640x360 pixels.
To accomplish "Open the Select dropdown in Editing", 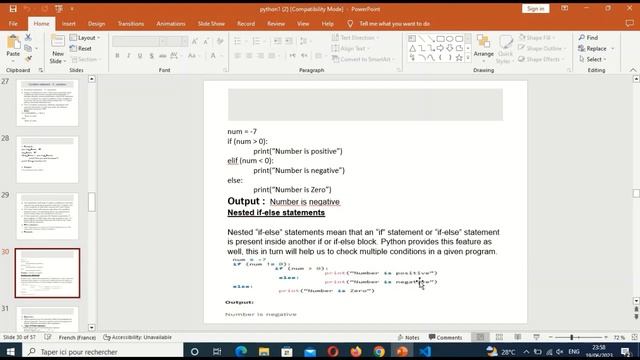I will (x=592, y=59).
